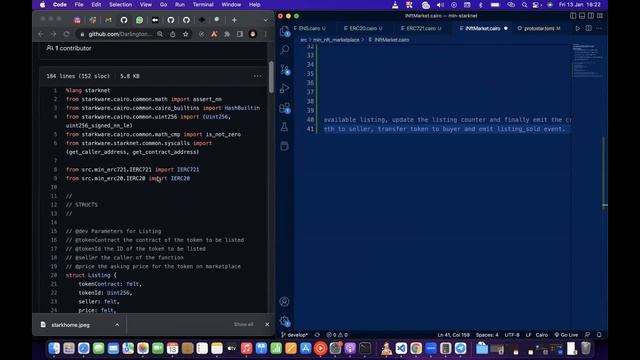Open Telegram from the Dock
The image size is (640, 360).
click(x=460, y=348)
